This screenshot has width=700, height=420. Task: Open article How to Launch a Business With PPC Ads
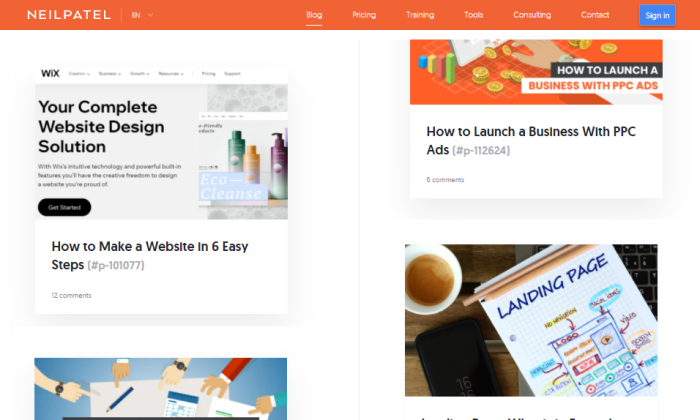pyautogui.click(x=531, y=141)
